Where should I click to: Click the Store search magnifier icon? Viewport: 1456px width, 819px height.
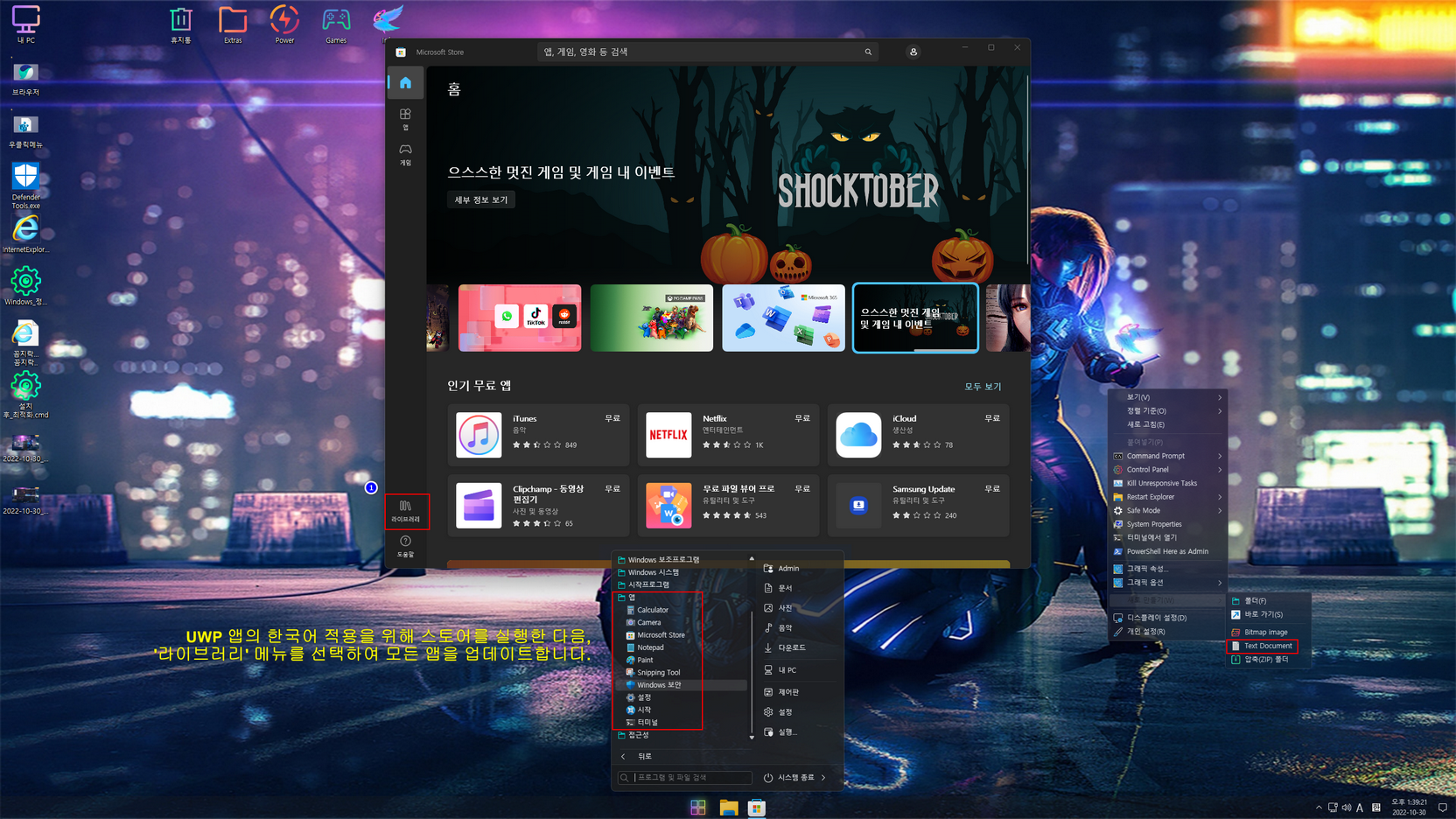[x=868, y=52]
